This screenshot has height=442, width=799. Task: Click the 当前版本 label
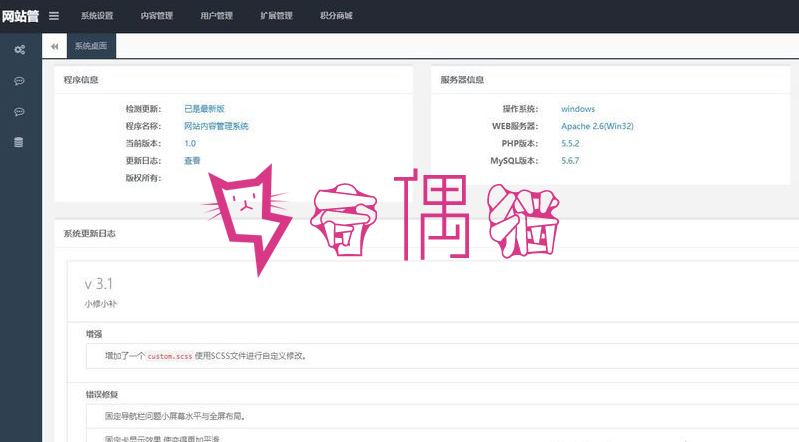[x=143, y=143]
